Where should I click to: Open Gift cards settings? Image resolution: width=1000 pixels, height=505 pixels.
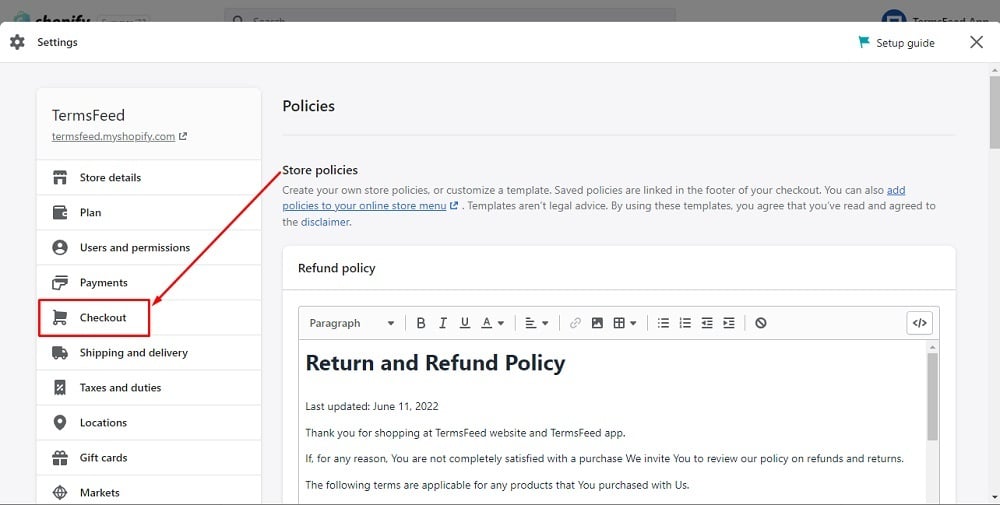[x=149, y=458]
